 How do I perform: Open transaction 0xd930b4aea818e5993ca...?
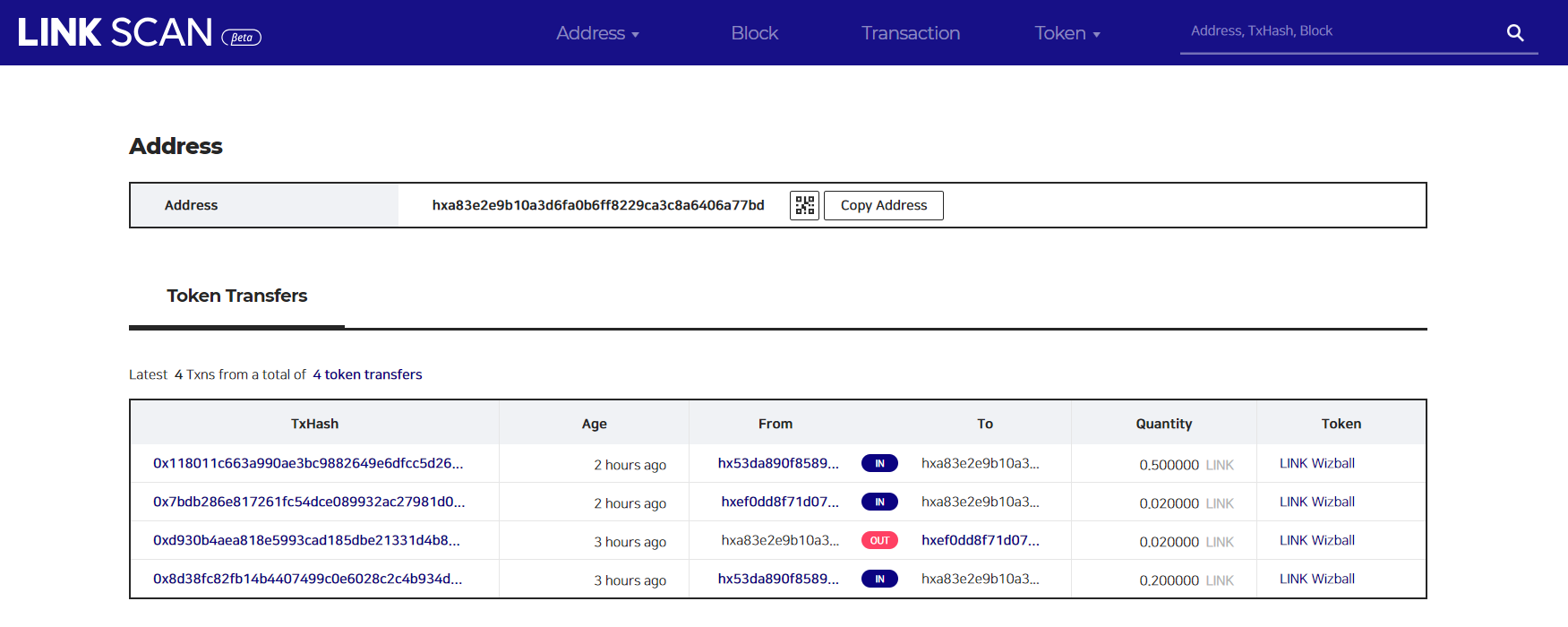[306, 540]
